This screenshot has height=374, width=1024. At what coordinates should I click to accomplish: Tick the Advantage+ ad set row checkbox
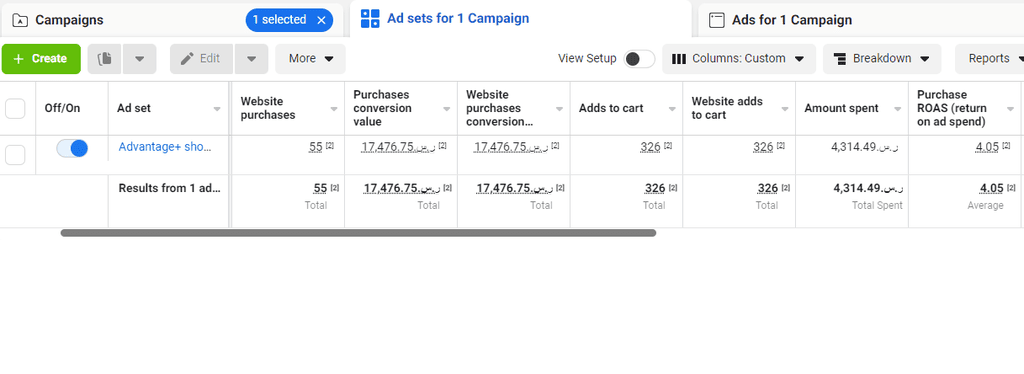click(x=15, y=155)
